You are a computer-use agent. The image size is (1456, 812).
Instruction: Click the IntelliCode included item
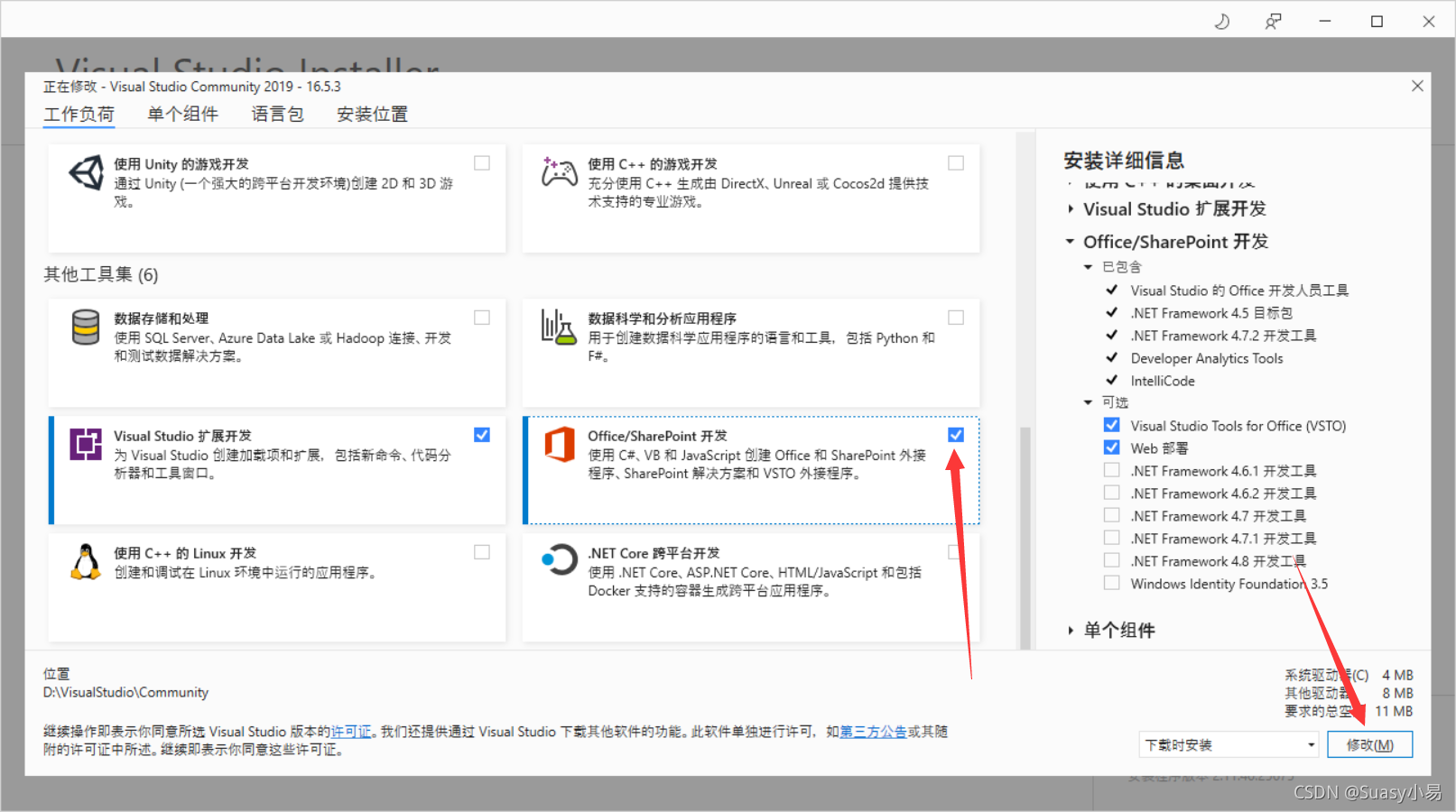(x=1163, y=381)
